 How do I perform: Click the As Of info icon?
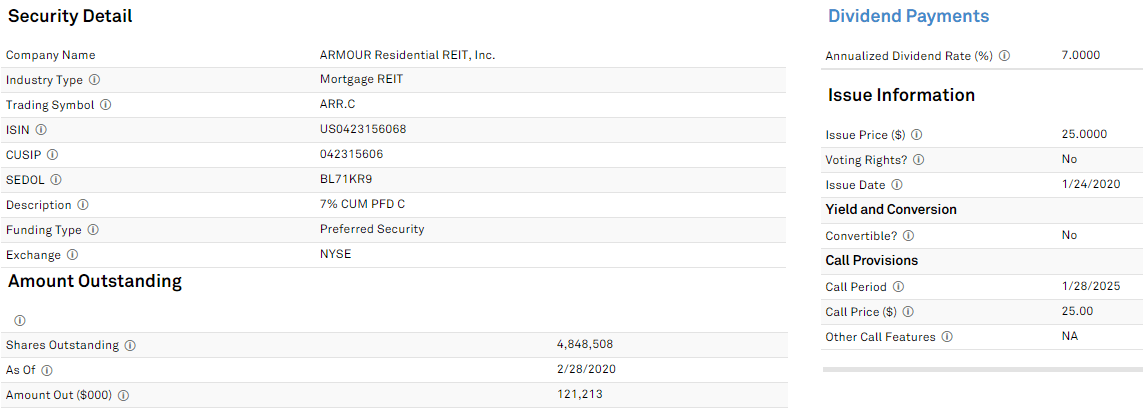pos(47,370)
